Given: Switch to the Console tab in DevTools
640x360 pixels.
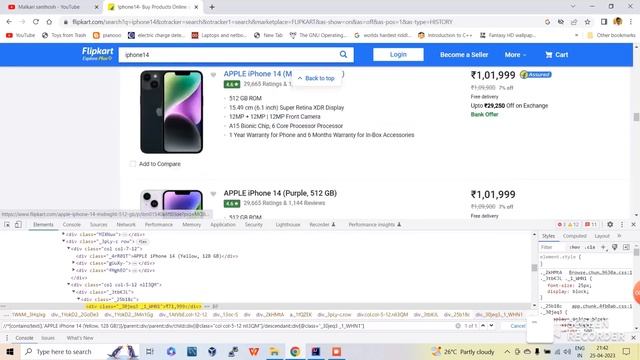Looking at the screenshot, I should 71,224.
